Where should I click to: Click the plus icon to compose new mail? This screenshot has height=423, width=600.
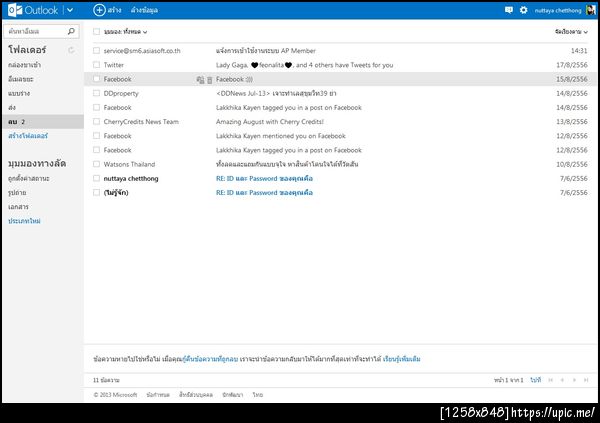coord(99,10)
